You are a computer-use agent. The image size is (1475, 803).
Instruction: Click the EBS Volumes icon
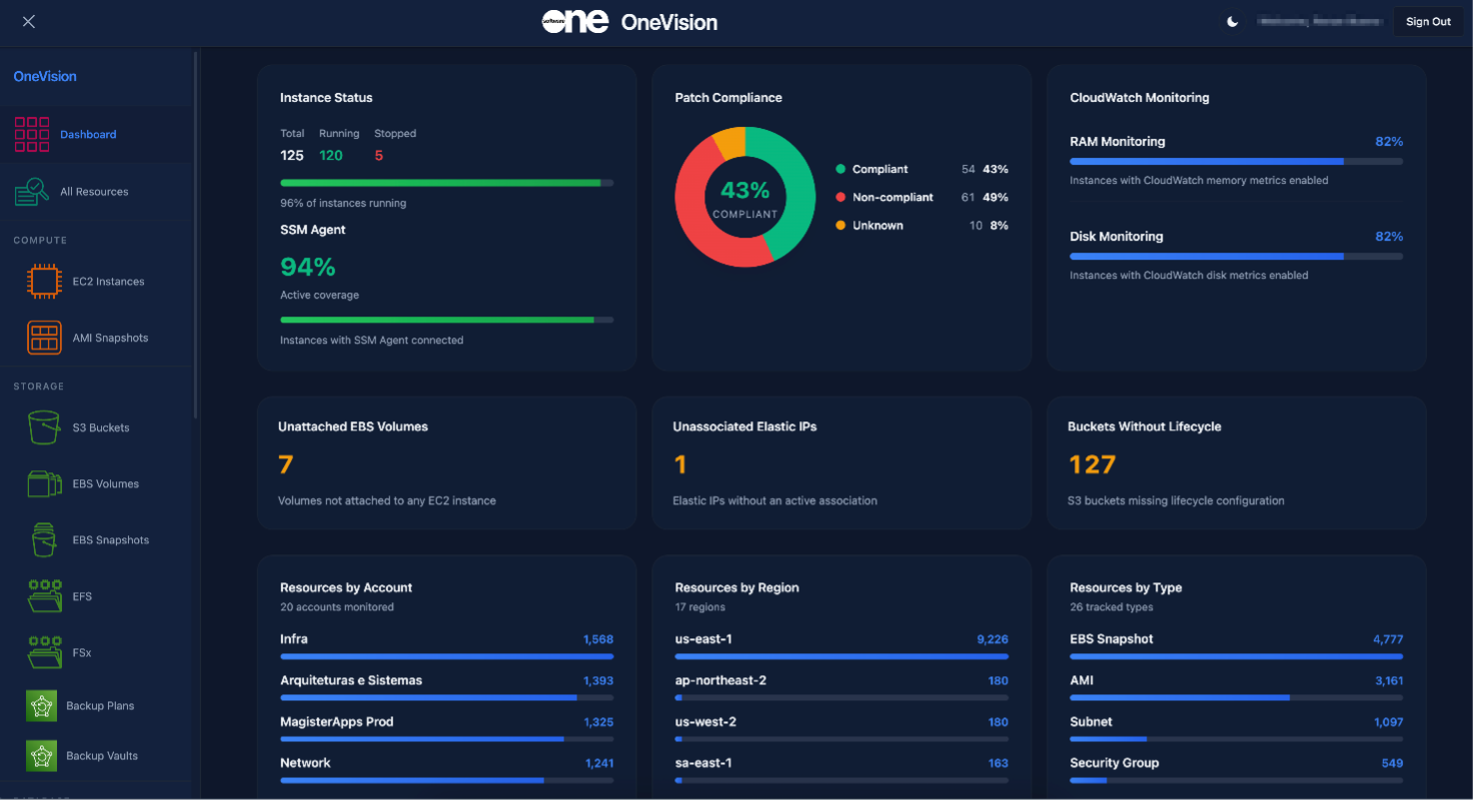44,484
